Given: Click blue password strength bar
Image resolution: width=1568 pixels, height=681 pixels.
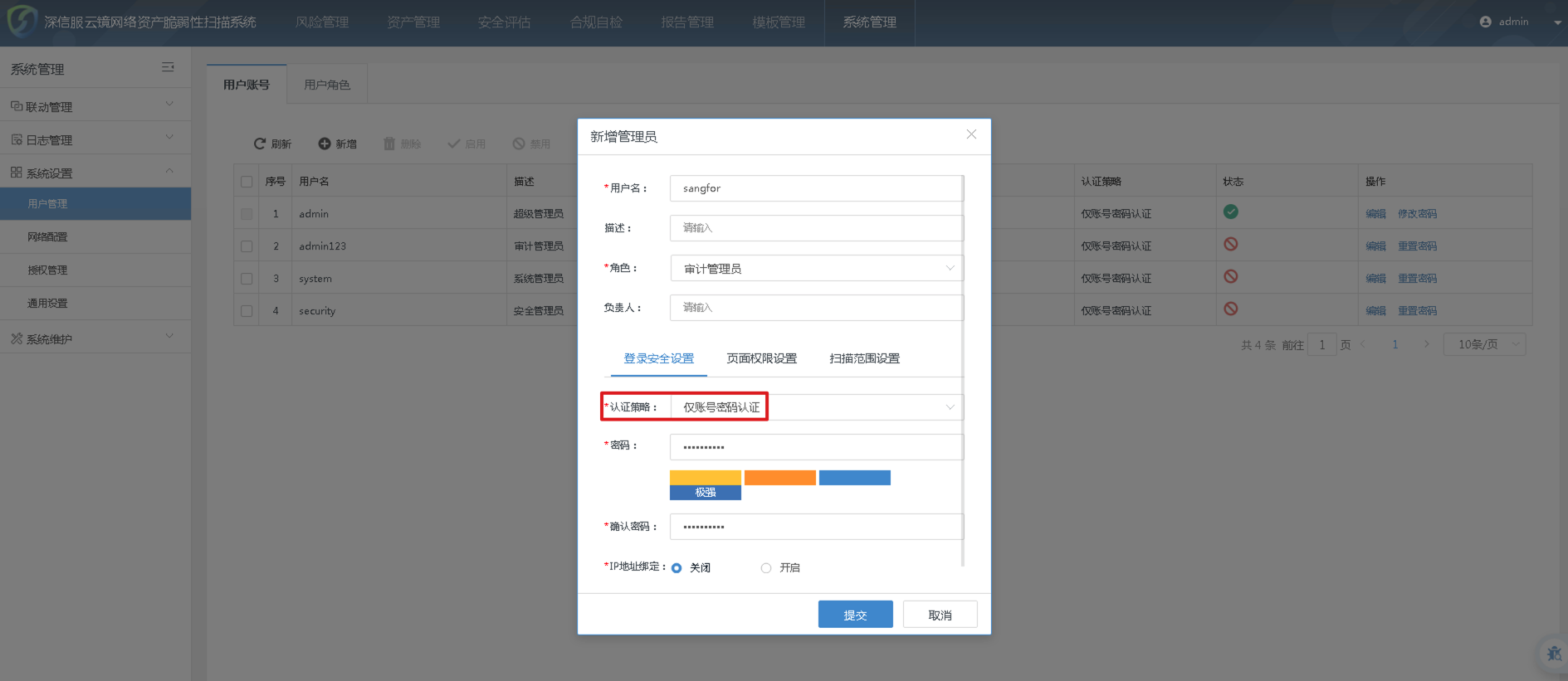Looking at the screenshot, I should (855, 478).
